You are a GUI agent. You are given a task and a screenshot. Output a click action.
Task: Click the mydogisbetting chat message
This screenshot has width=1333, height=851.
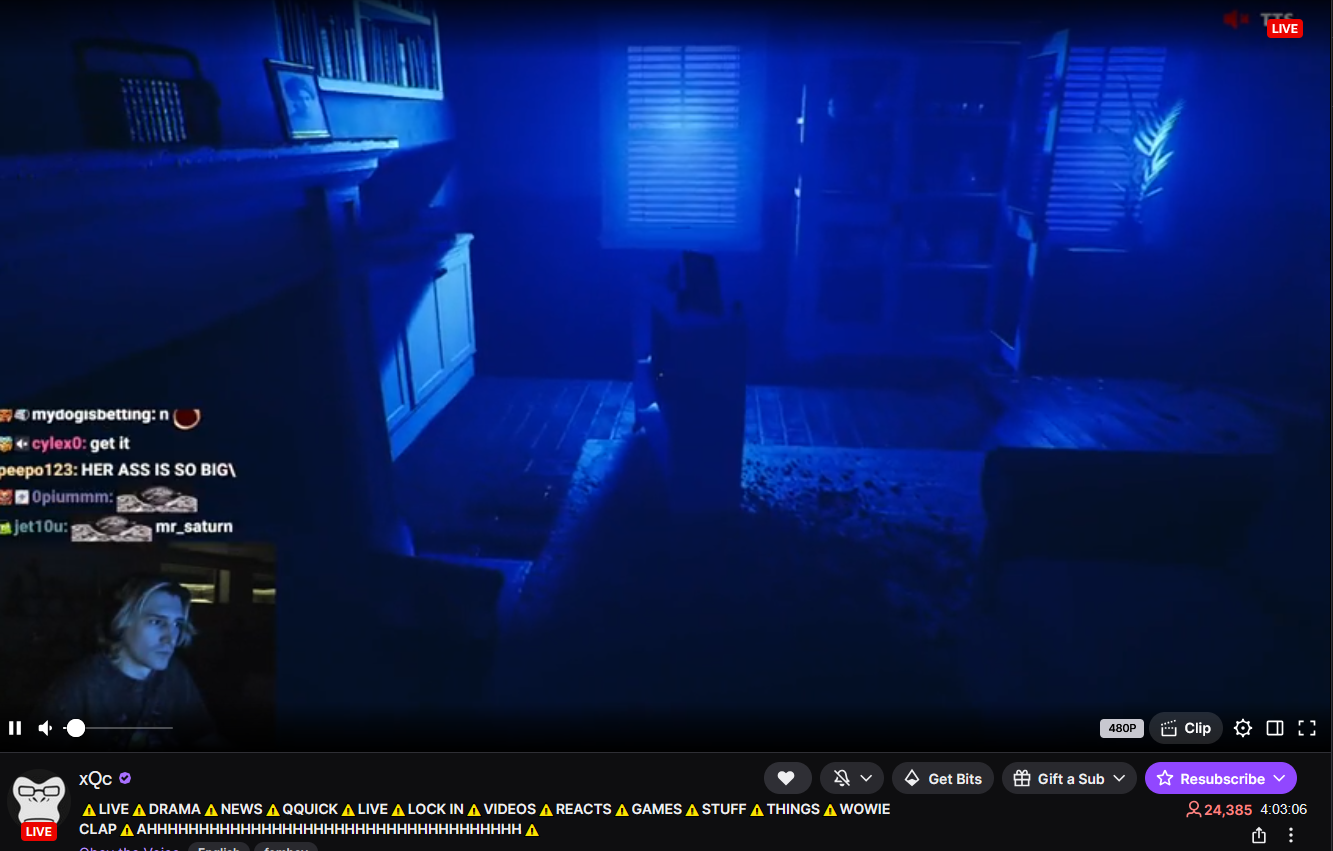click(x=100, y=415)
